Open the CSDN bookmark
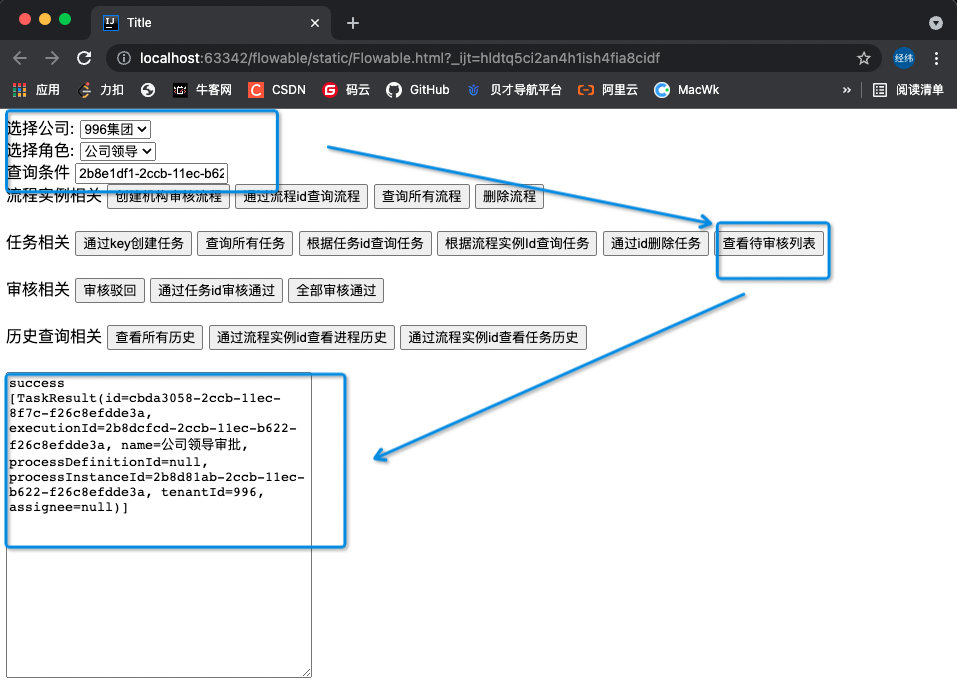The height and width of the screenshot is (692, 957). point(277,90)
